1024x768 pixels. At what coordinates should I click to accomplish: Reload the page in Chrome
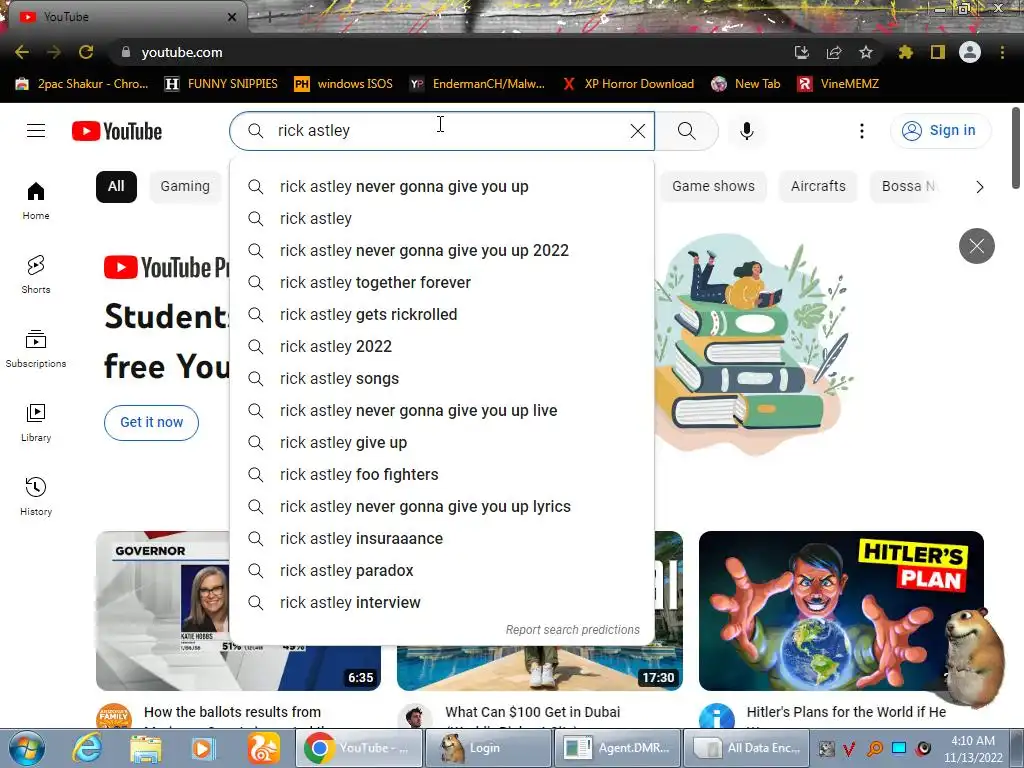[x=86, y=52]
